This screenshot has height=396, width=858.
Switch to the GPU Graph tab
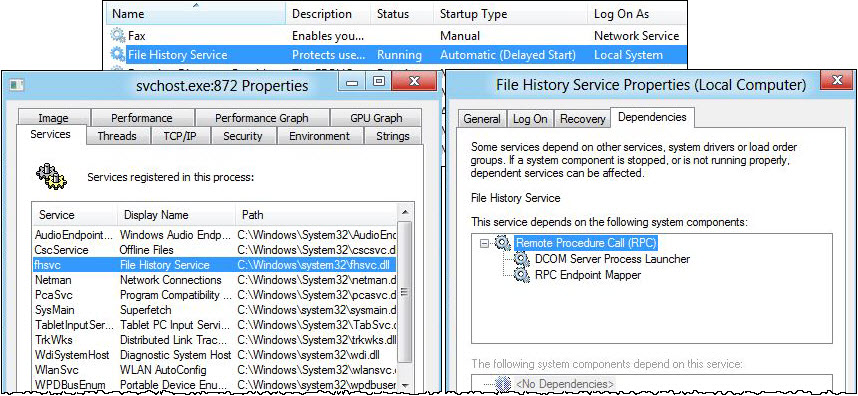376,118
